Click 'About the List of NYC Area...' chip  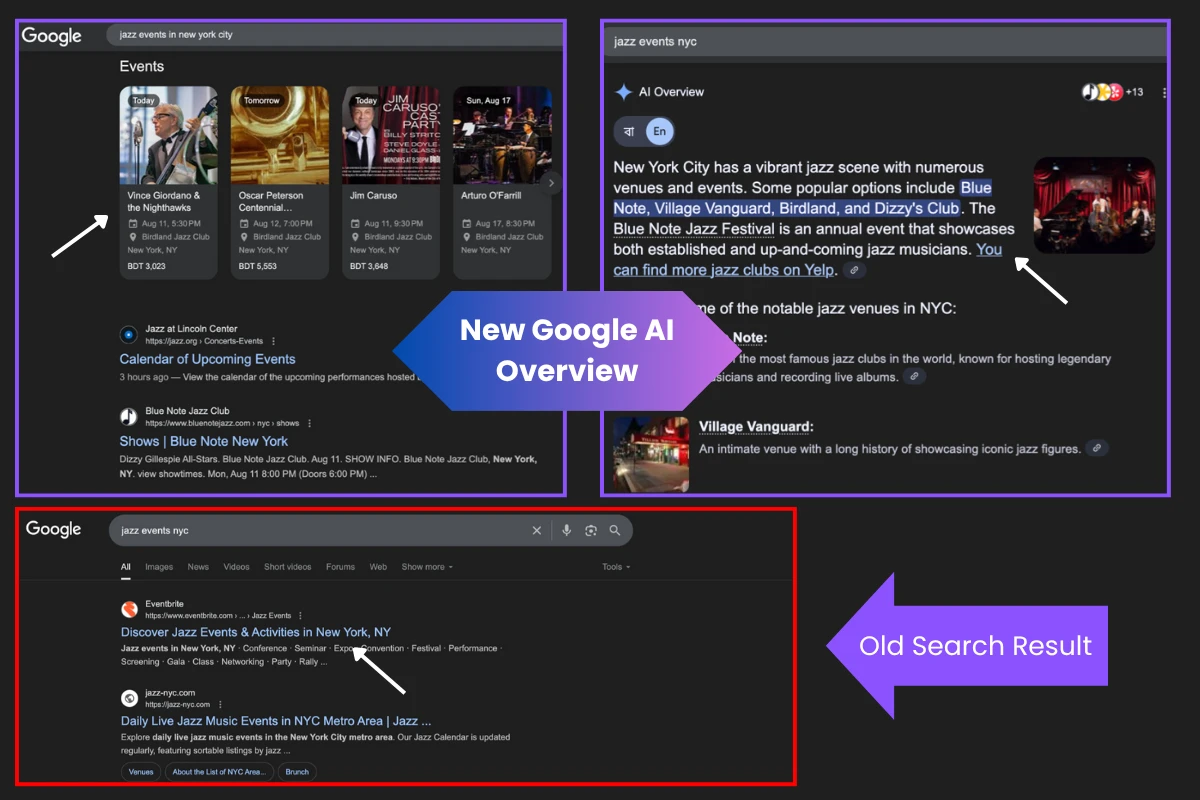219,772
